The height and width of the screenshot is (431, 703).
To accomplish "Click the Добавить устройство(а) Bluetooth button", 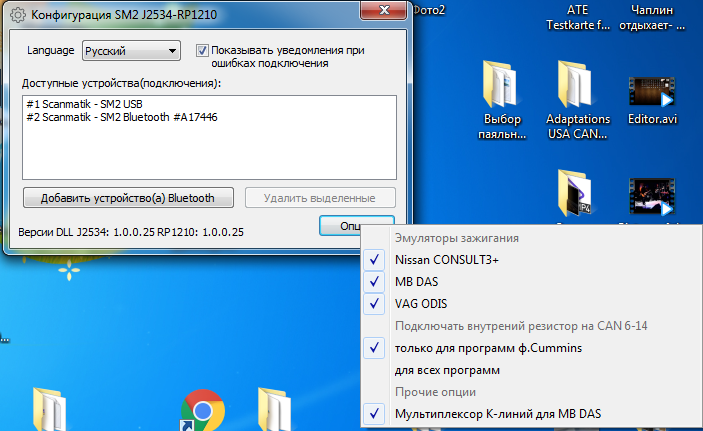I will coord(128,198).
